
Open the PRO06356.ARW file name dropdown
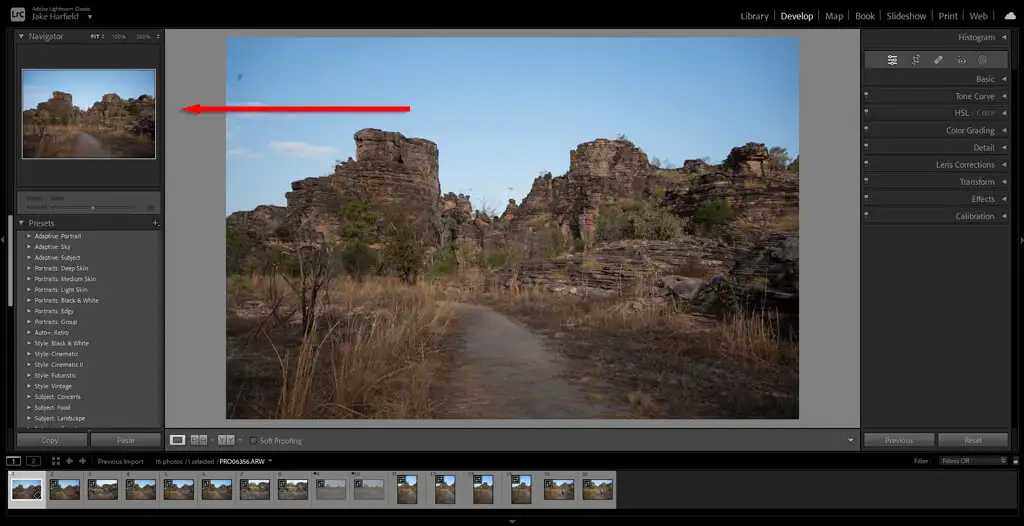[270, 461]
